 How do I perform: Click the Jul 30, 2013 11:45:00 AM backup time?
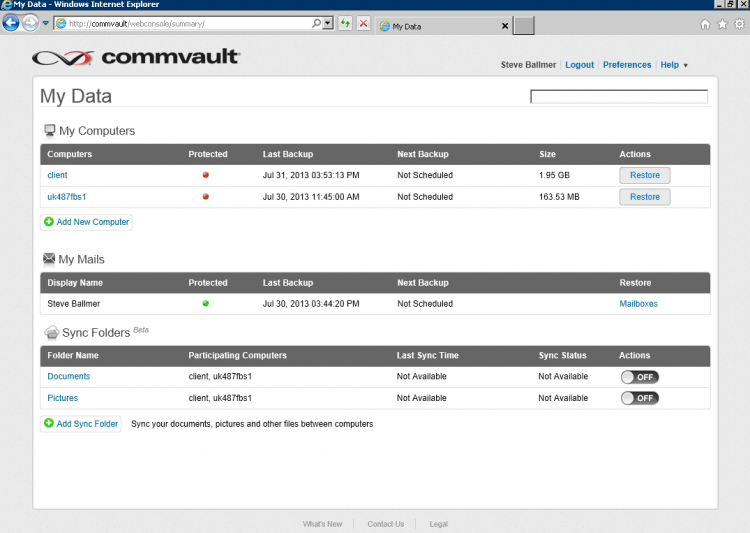[311, 197]
